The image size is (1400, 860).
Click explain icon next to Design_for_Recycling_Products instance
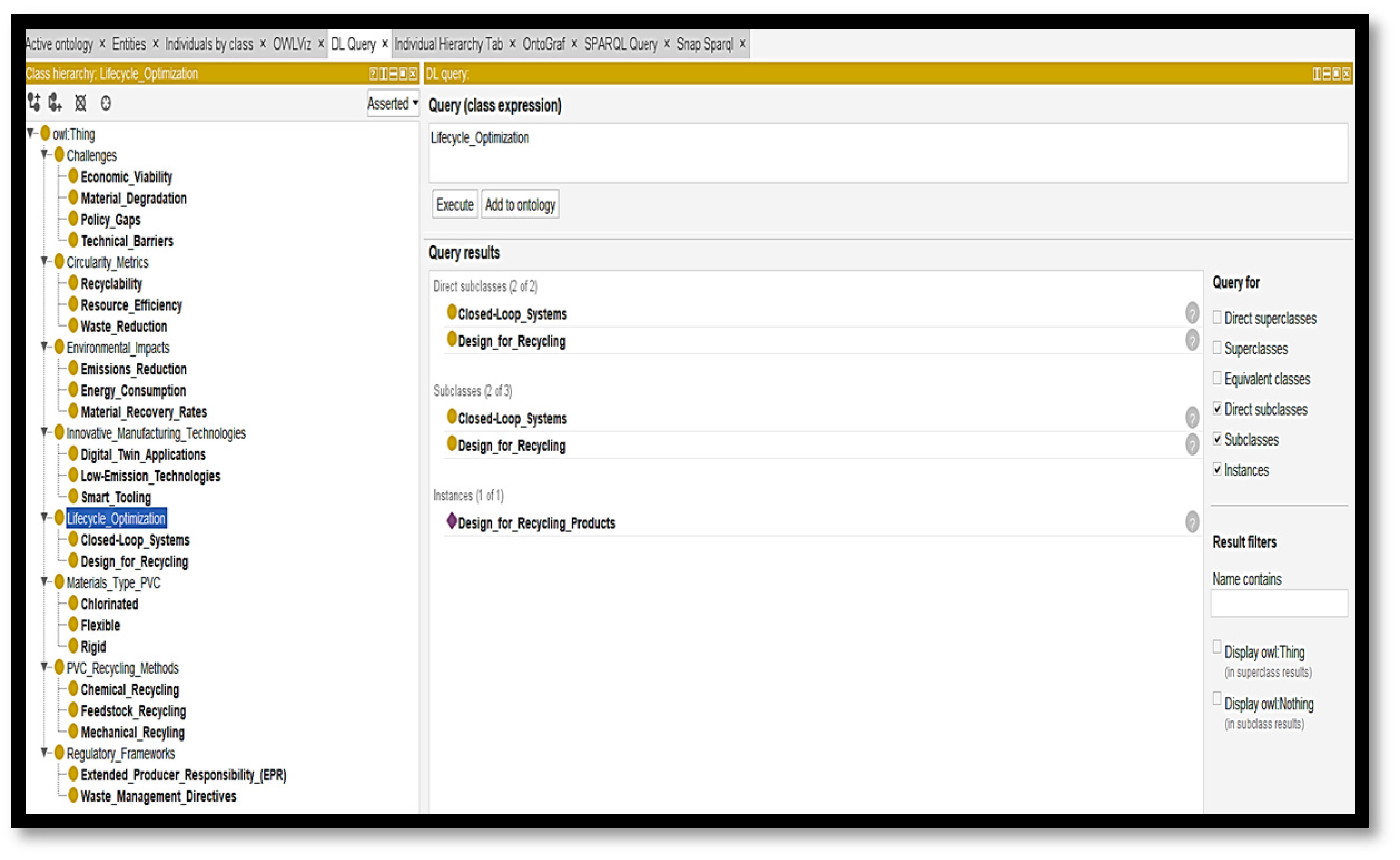[x=1192, y=522]
